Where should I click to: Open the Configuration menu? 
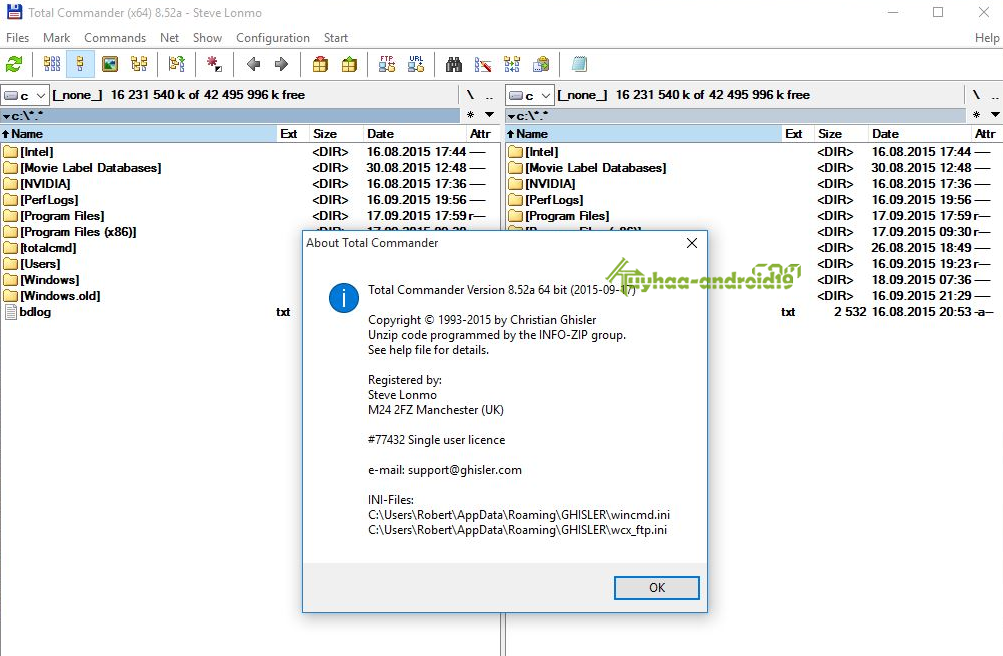(272, 38)
